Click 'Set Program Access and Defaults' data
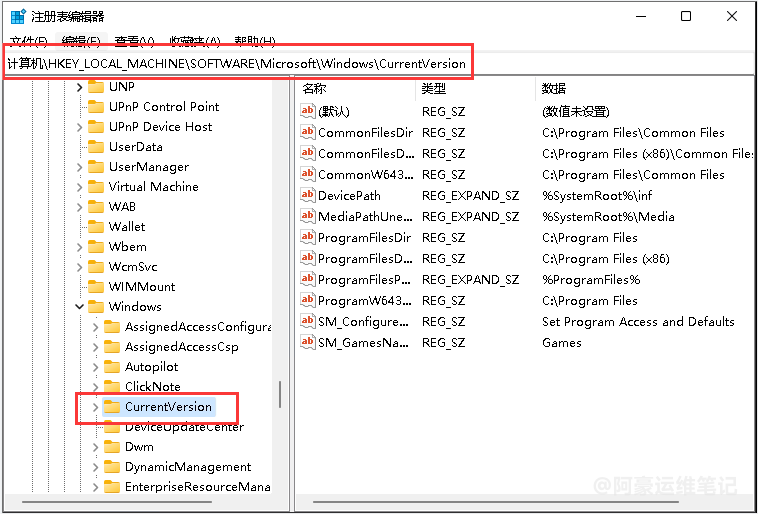Image resolution: width=758 pixels, height=514 pixels. tap(638, 322)
